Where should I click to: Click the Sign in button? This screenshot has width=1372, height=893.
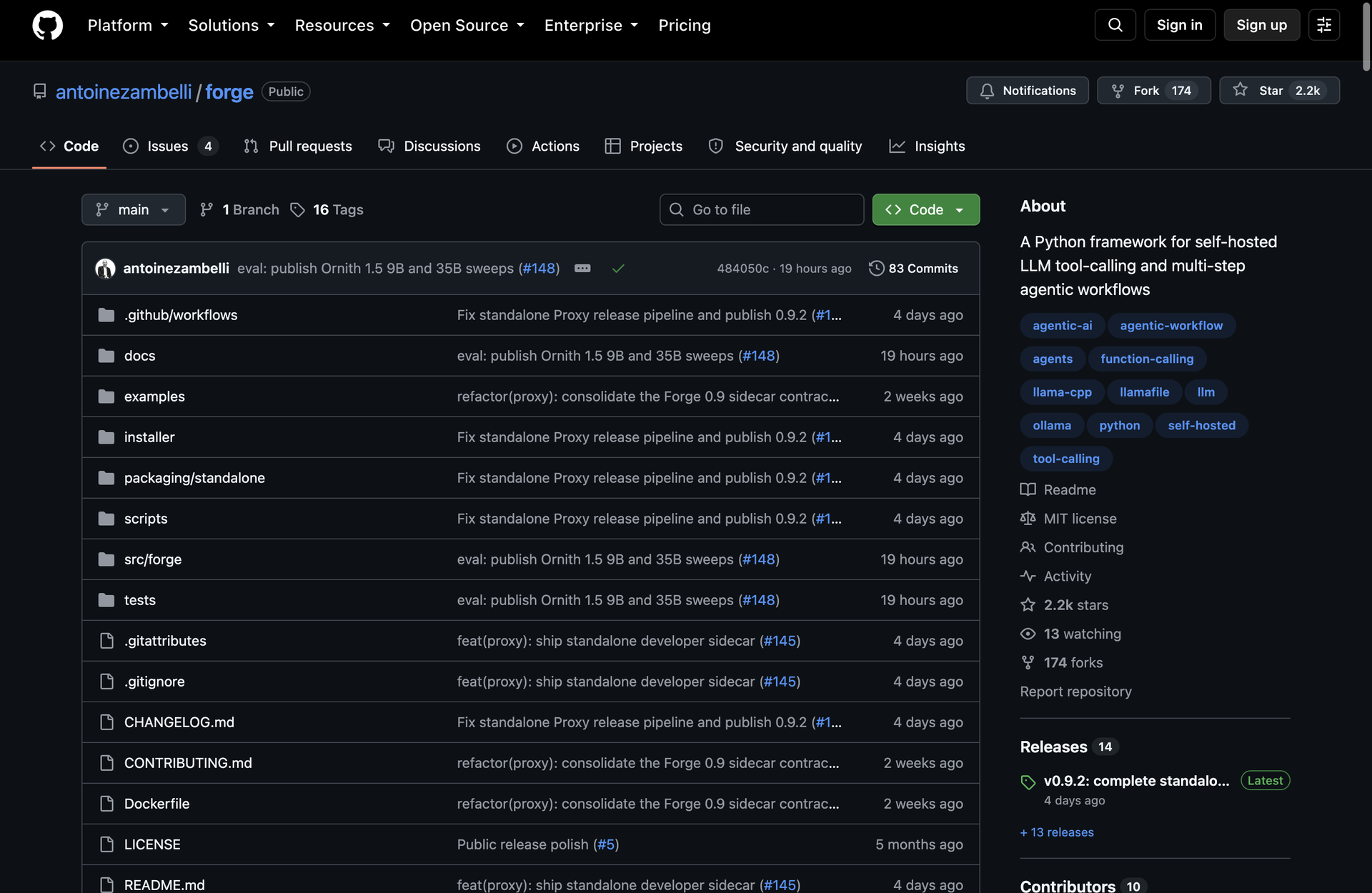pos(1179,25)
